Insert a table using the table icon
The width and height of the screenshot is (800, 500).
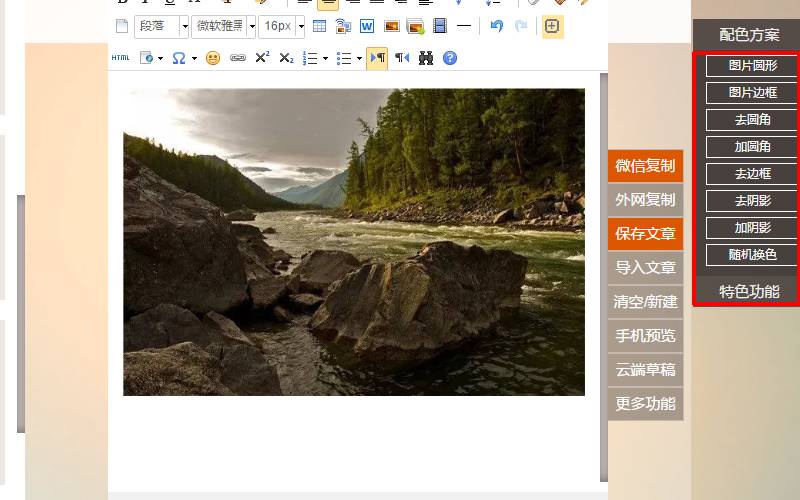[320, 27]
